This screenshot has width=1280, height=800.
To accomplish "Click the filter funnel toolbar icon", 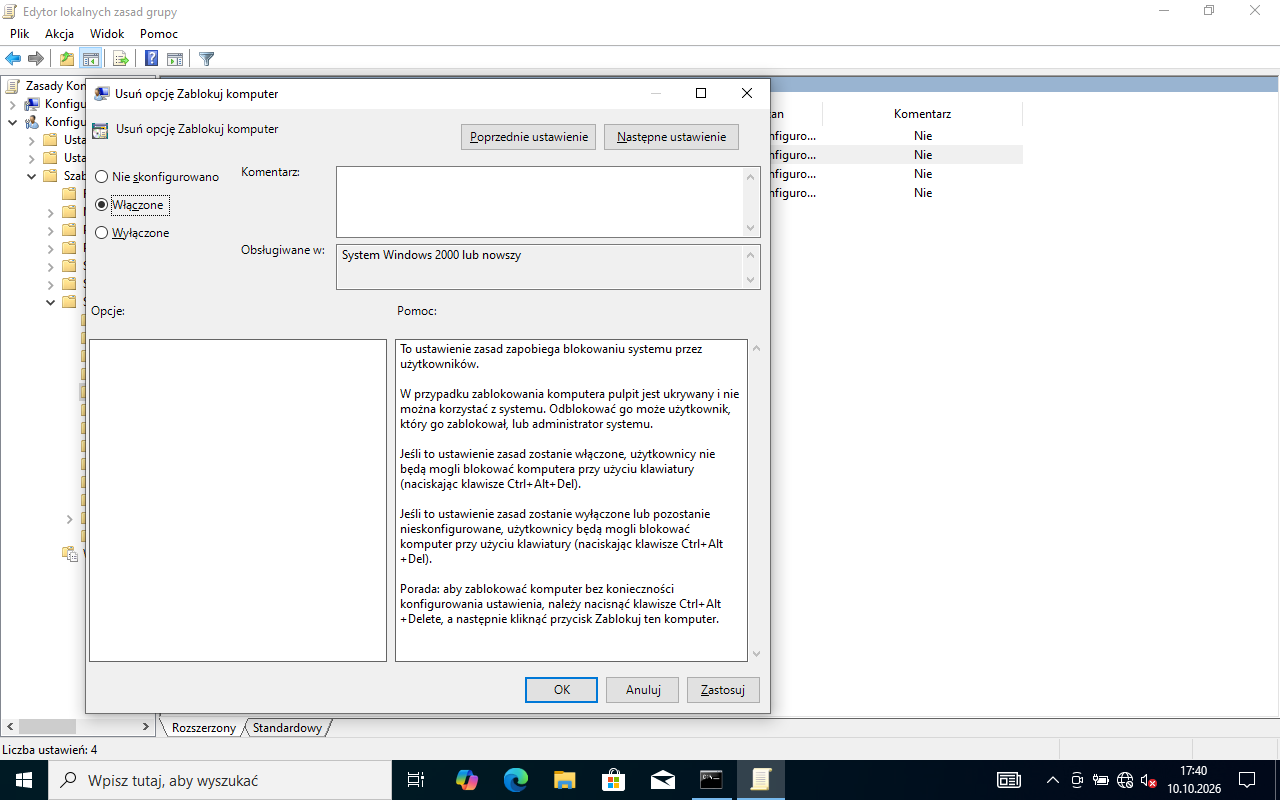I will click(206, 59).
